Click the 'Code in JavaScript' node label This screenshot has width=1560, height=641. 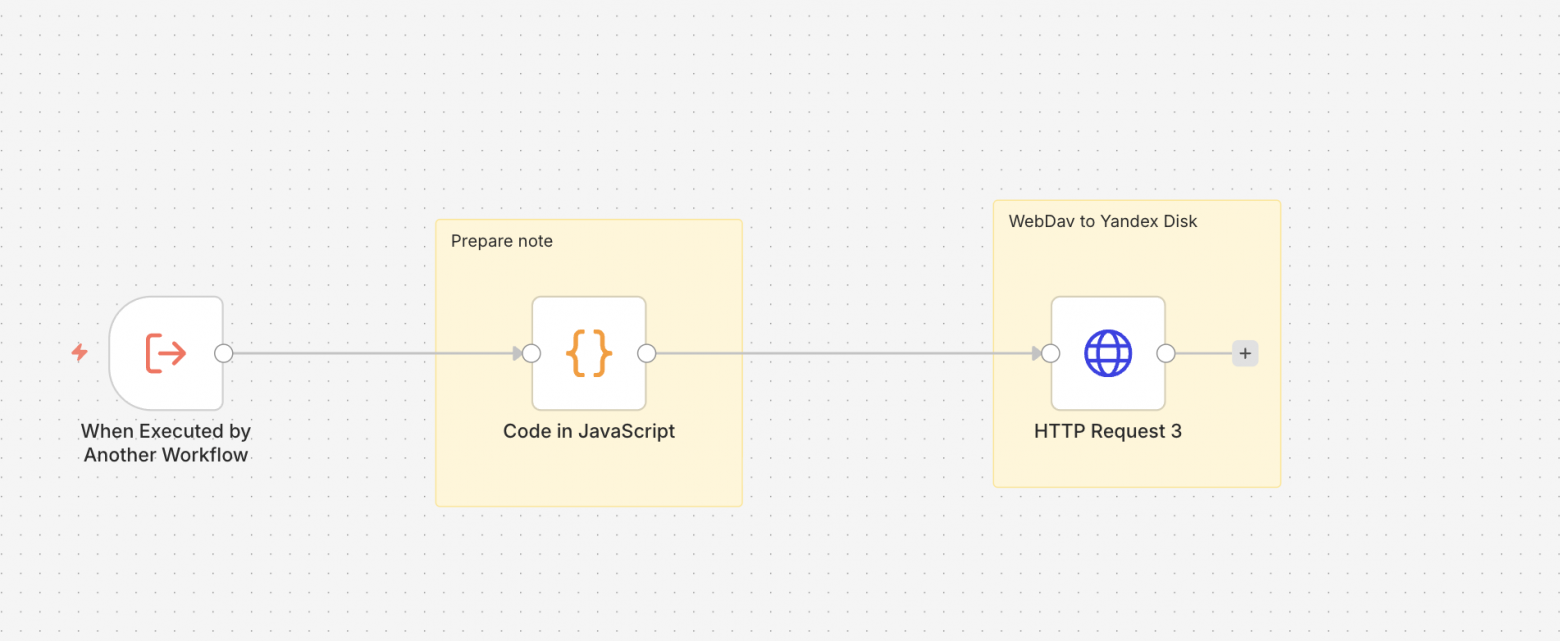tap(589, 432)
